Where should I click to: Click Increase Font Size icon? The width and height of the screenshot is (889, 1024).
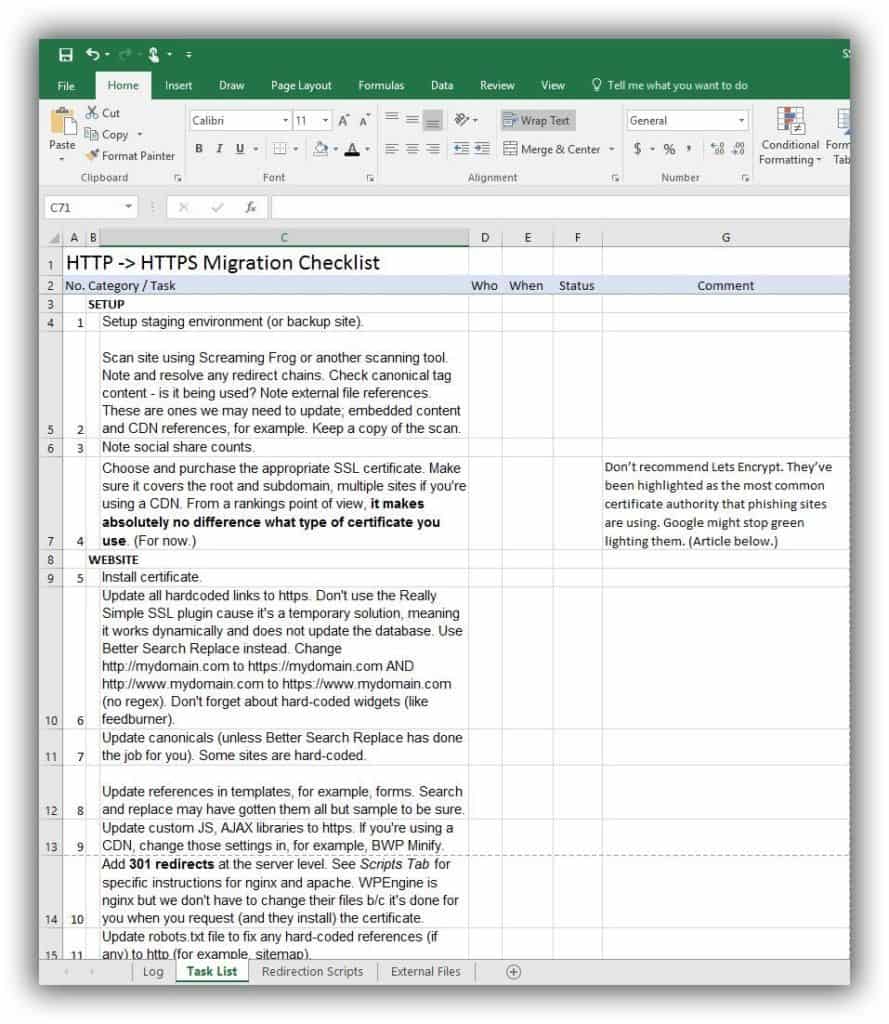tap(344, 121)
